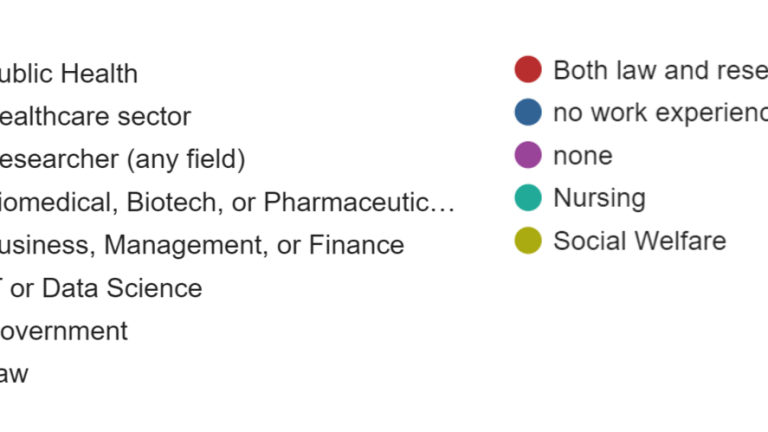768x432 pixels.
Task: Click the Government legend entry
Action: point(64,331)
